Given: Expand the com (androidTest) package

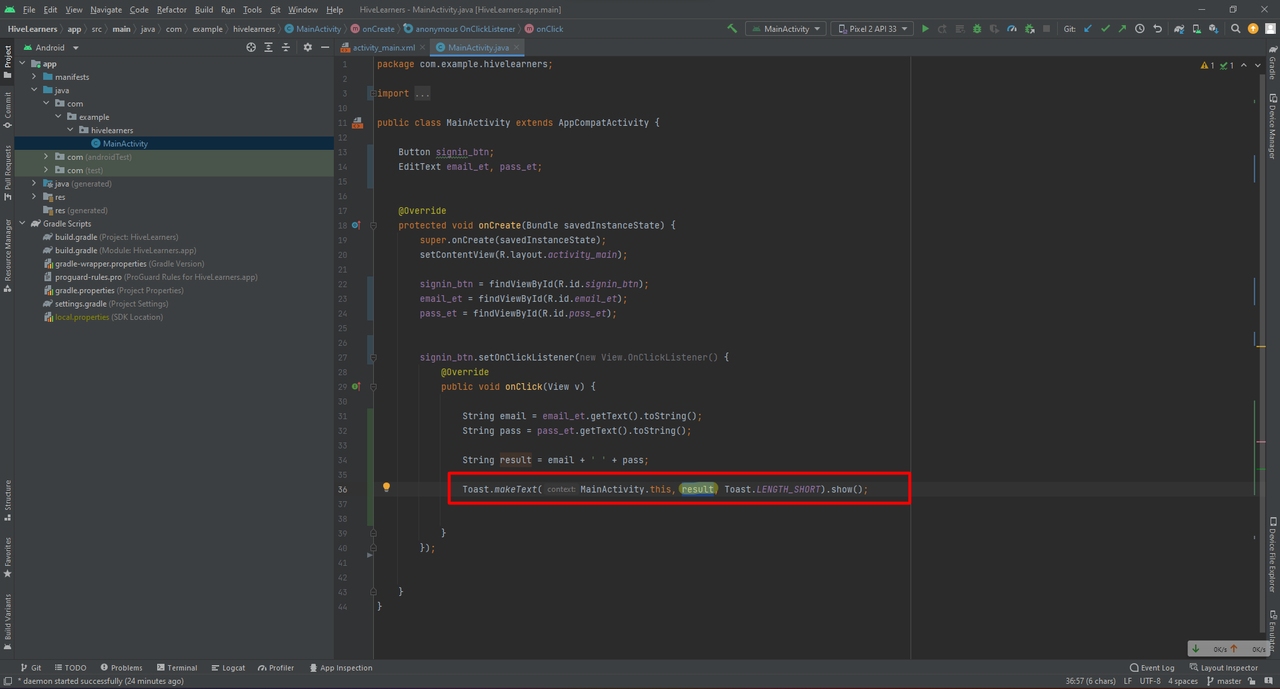Looking at the screenshot, I should click(x=46, y=157).
